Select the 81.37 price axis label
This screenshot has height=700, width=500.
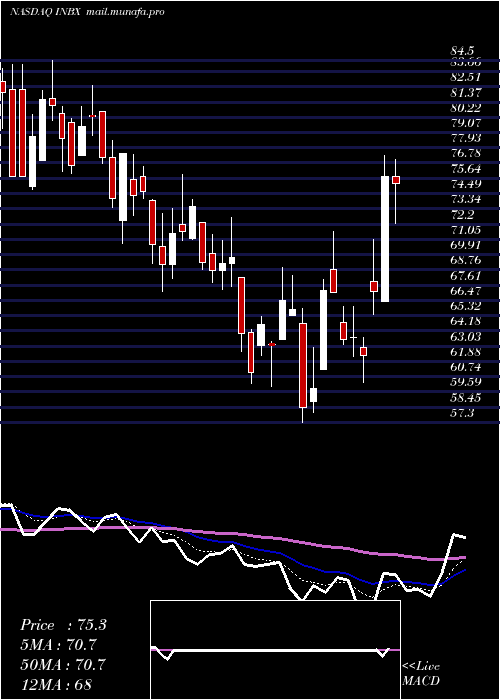pos(465,92)
